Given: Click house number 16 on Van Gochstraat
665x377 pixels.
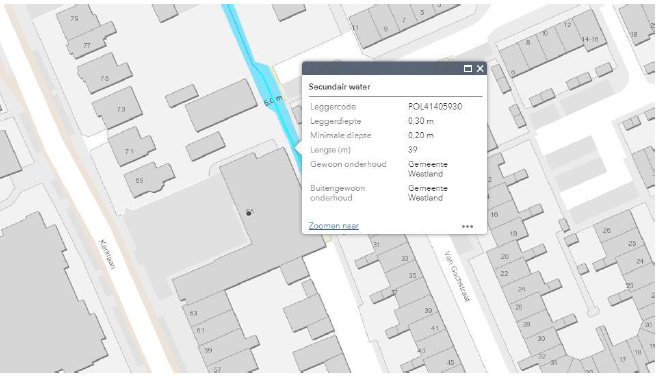Looking at the screenshot, I should [495, 215].
